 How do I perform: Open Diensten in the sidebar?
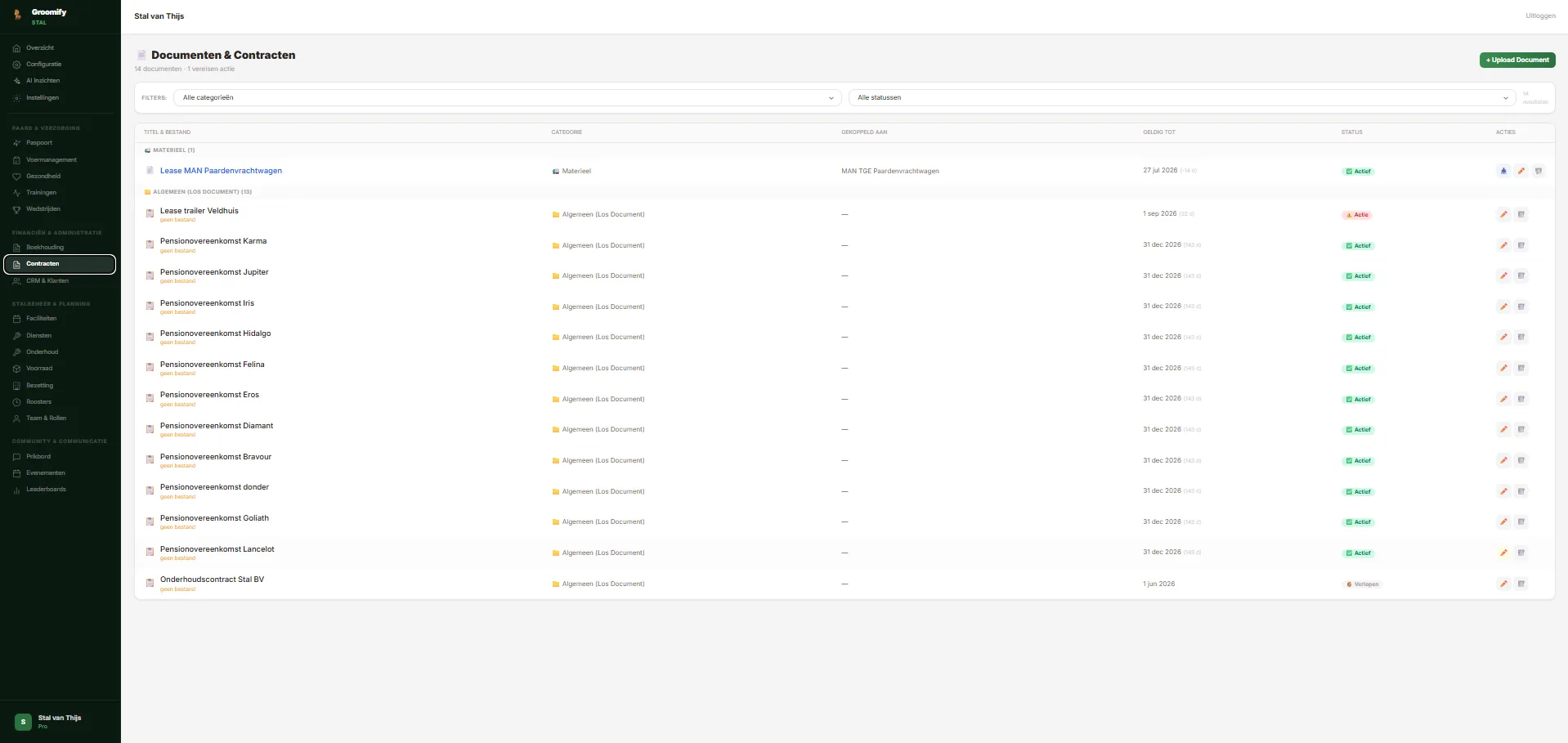click(60, 335)
